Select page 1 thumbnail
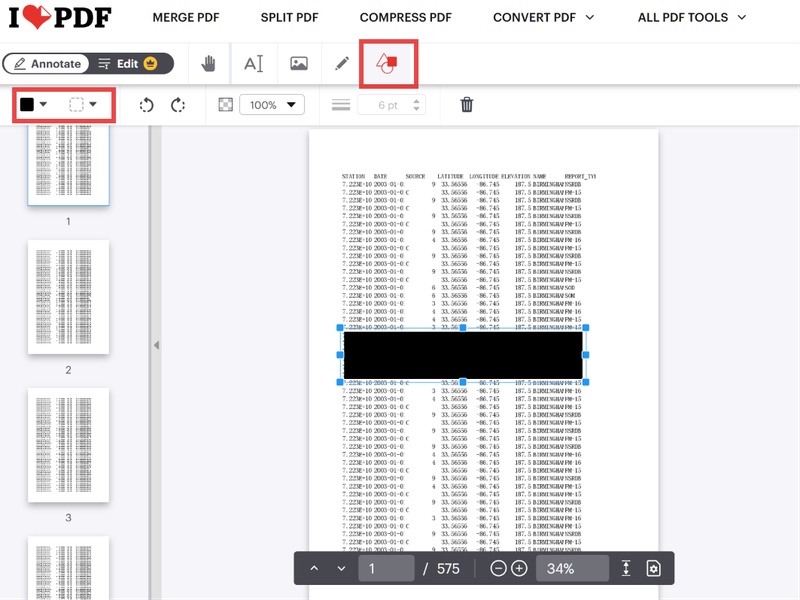Viewport: 800px width, 600px height. pyautogui.click(x=68, y=165)
